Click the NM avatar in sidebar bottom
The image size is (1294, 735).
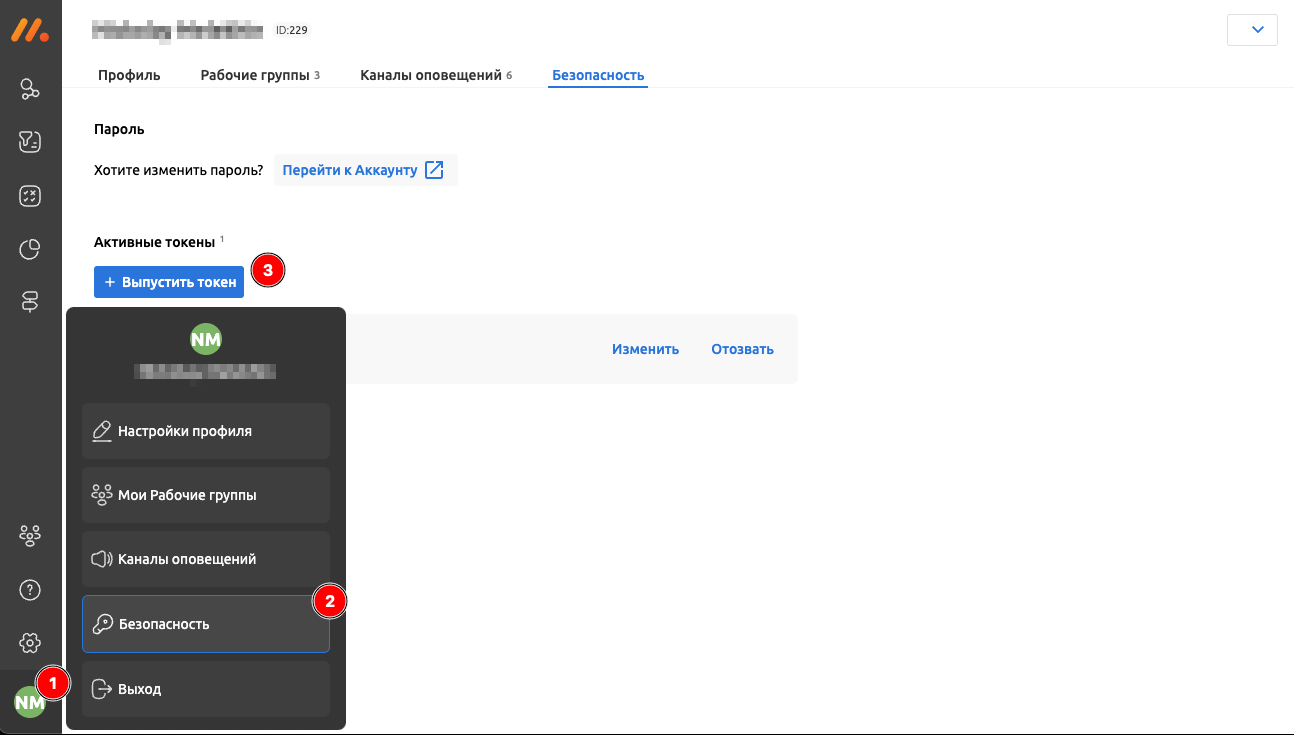(29, 703)
